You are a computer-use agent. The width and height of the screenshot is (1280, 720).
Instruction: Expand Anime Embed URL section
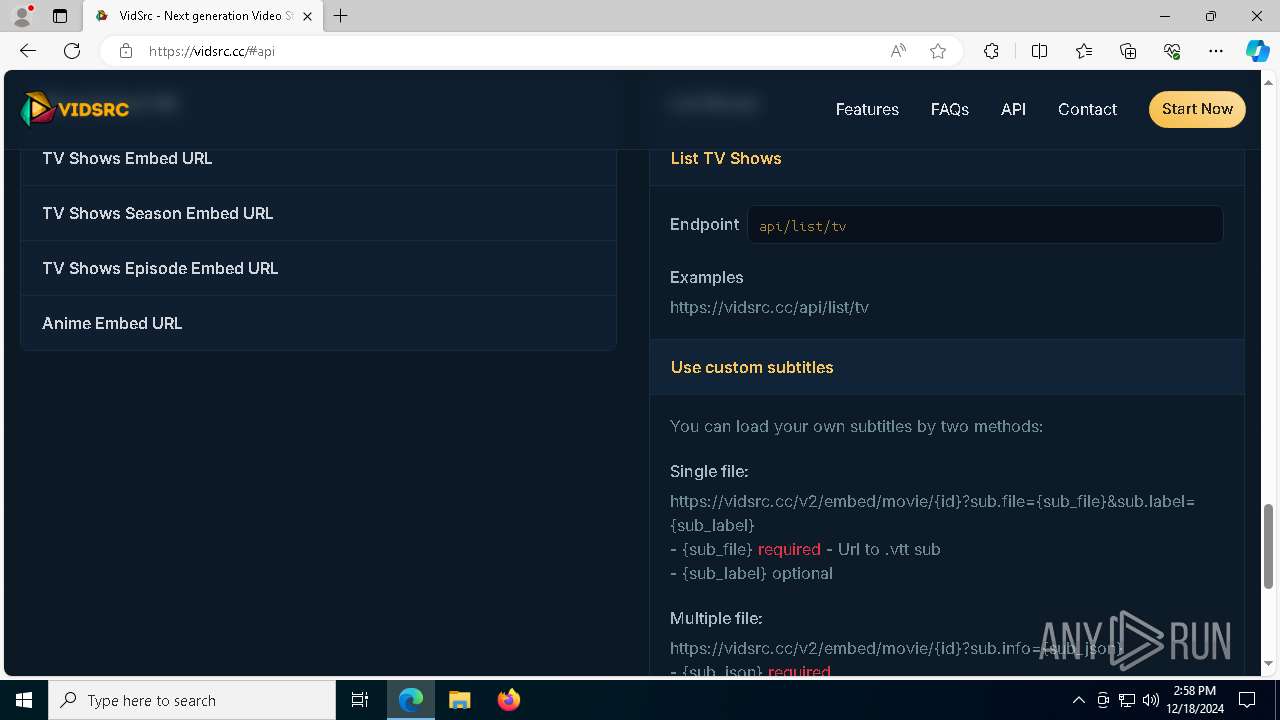[318, 323]
